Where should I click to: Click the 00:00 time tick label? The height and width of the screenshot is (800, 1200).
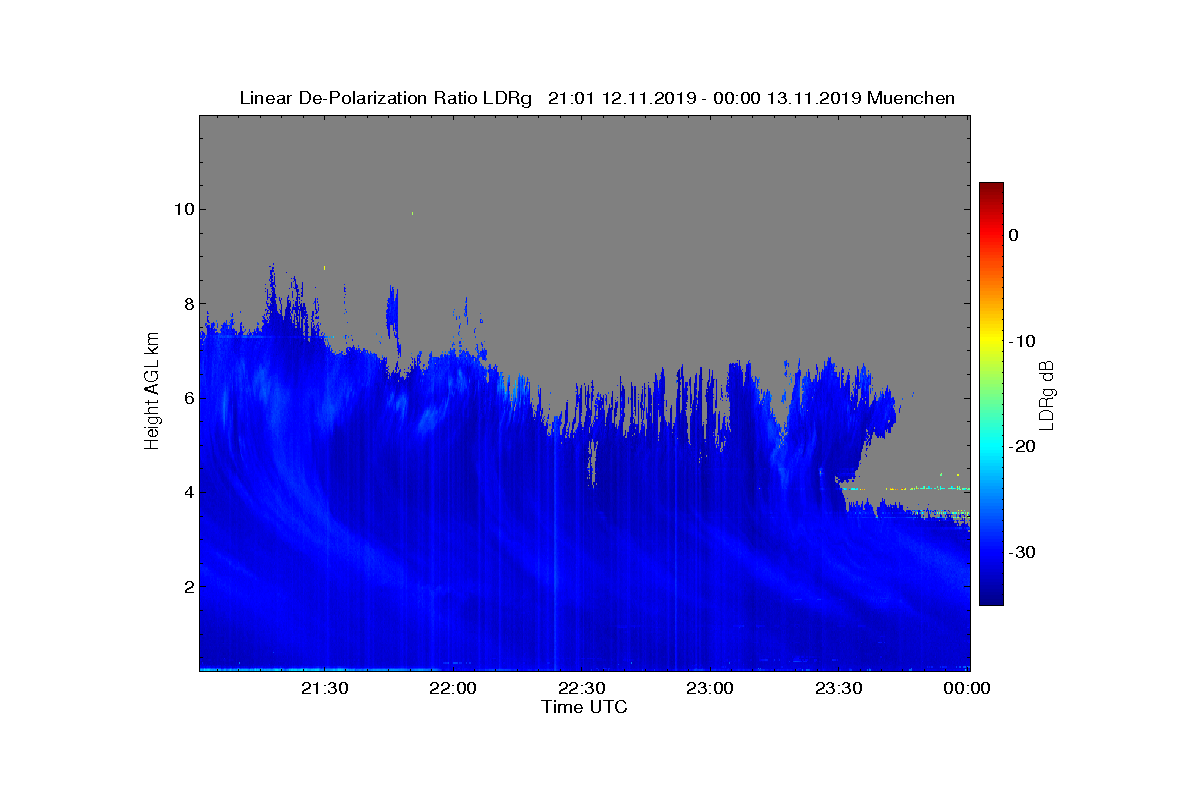pos(968,689)
